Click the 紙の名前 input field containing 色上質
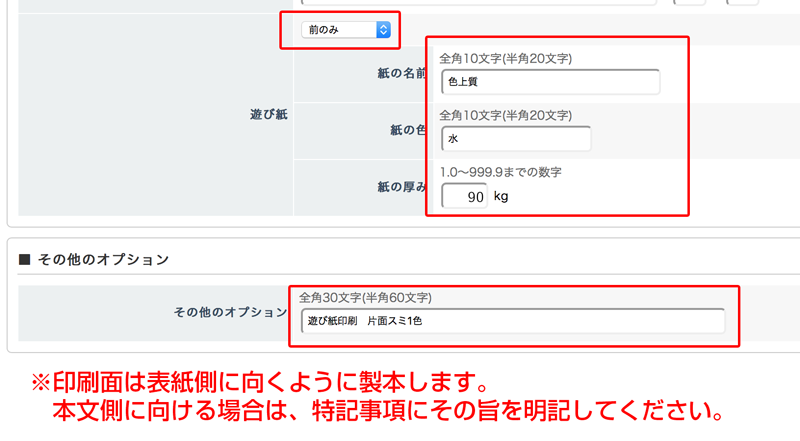800x441 pixels. point(551,82)
